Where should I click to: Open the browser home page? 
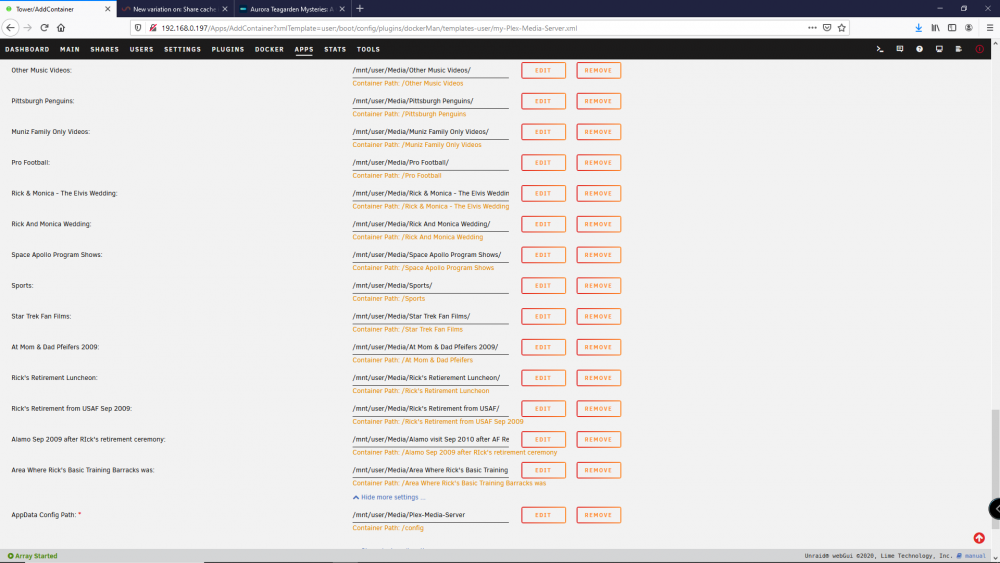pyautogui.click(x=61, y=27)
